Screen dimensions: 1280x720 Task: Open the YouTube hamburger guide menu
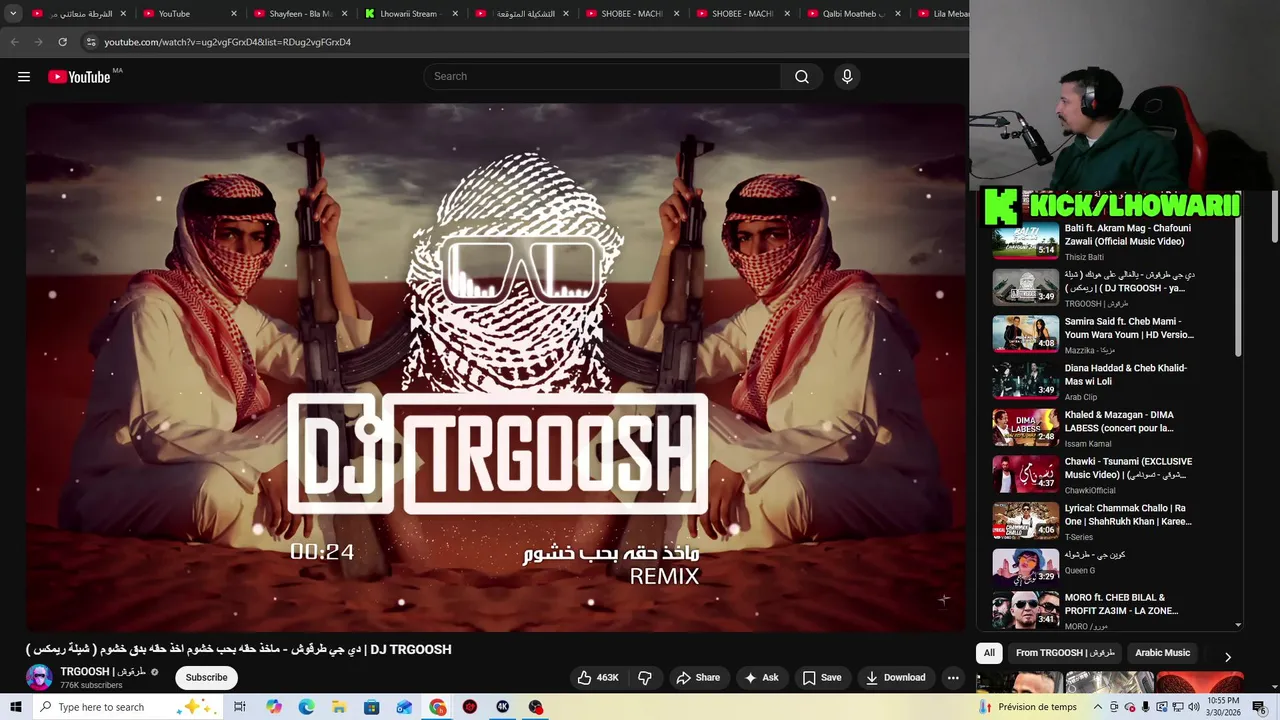24,77
